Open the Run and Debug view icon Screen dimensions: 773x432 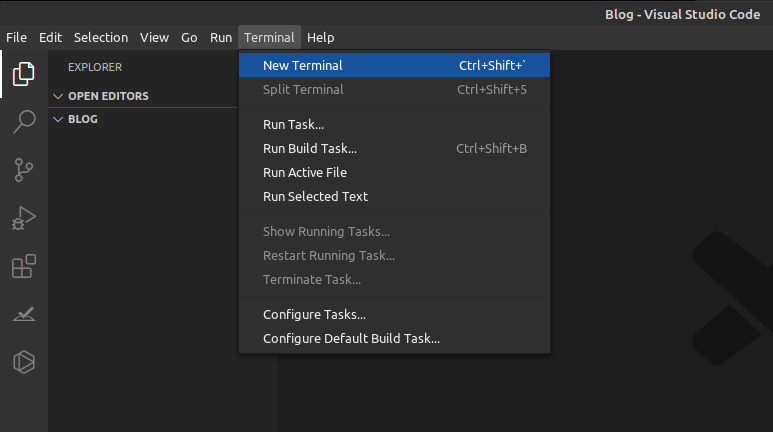click(24, 218)
